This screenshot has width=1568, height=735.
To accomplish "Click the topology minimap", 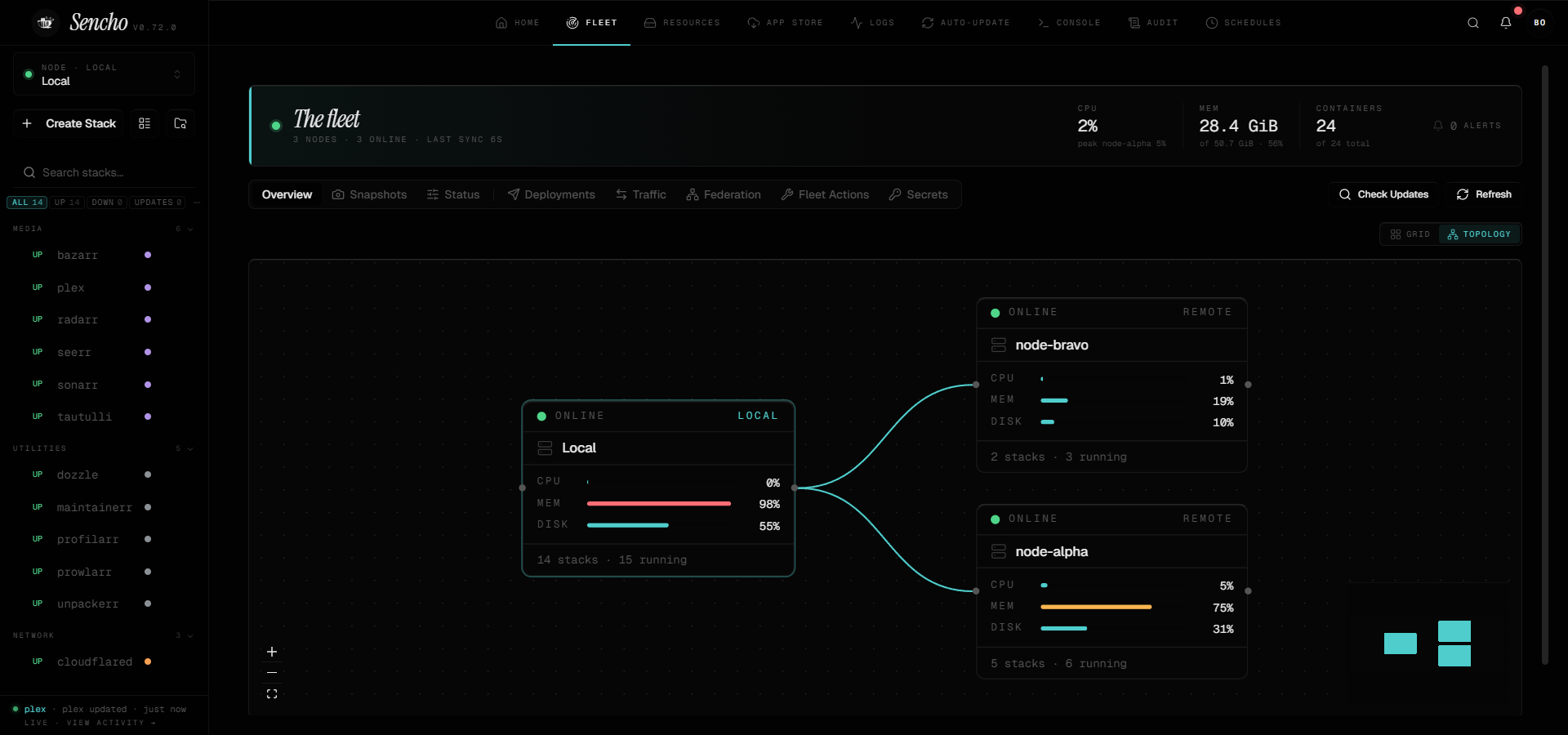I will coord(1428,642).
